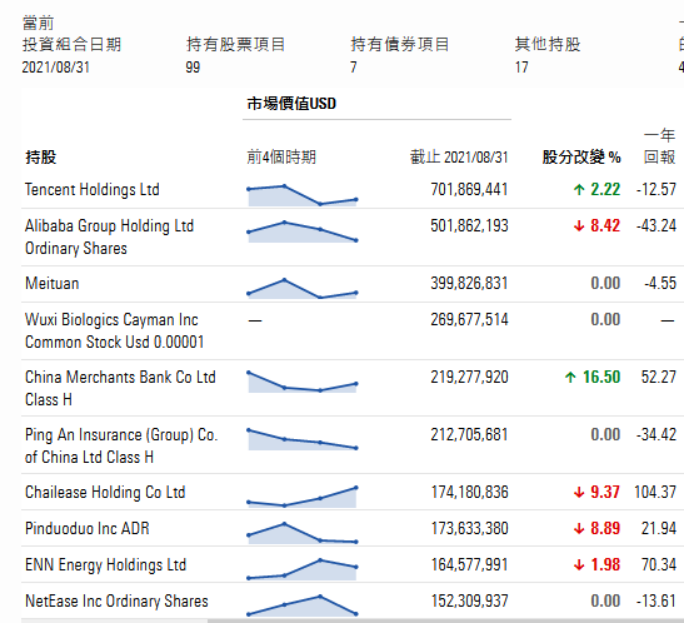Select market value 164,577,991
The height and width of the screenshot is (623, 684).
coord(469,565)
